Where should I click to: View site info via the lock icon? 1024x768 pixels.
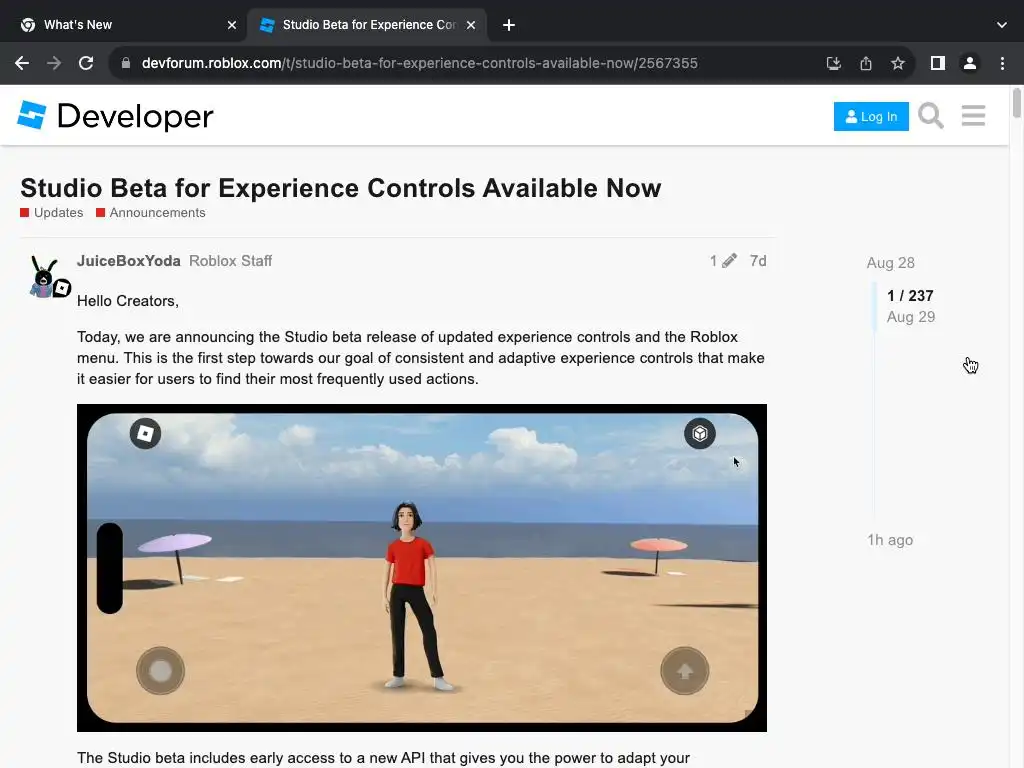pyautogui.click(x=126, y=63)
